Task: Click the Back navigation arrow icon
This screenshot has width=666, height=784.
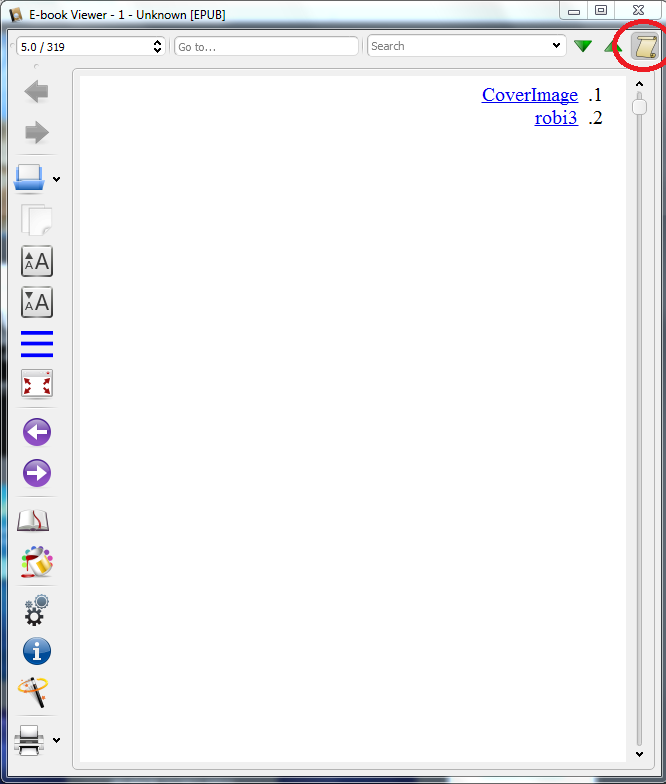Action: (36, 92)
